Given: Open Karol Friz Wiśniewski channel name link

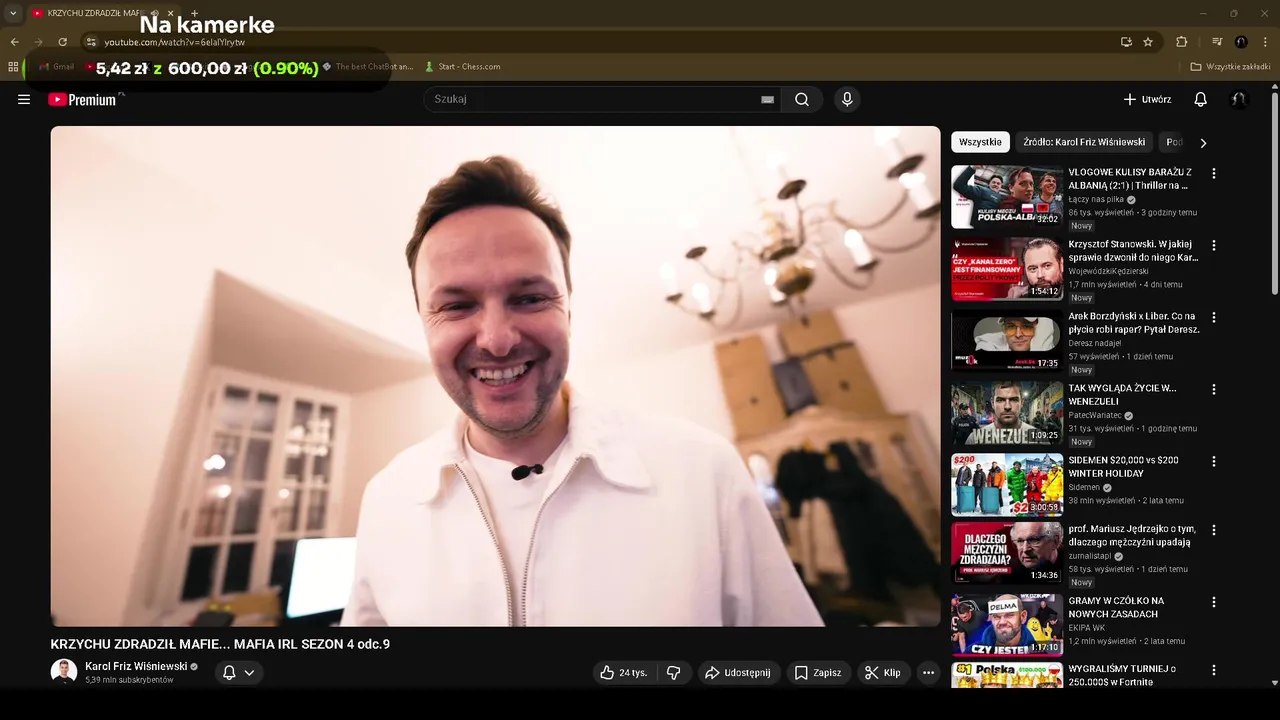Looking at the screenshot, I should click(x=136, y=666).
